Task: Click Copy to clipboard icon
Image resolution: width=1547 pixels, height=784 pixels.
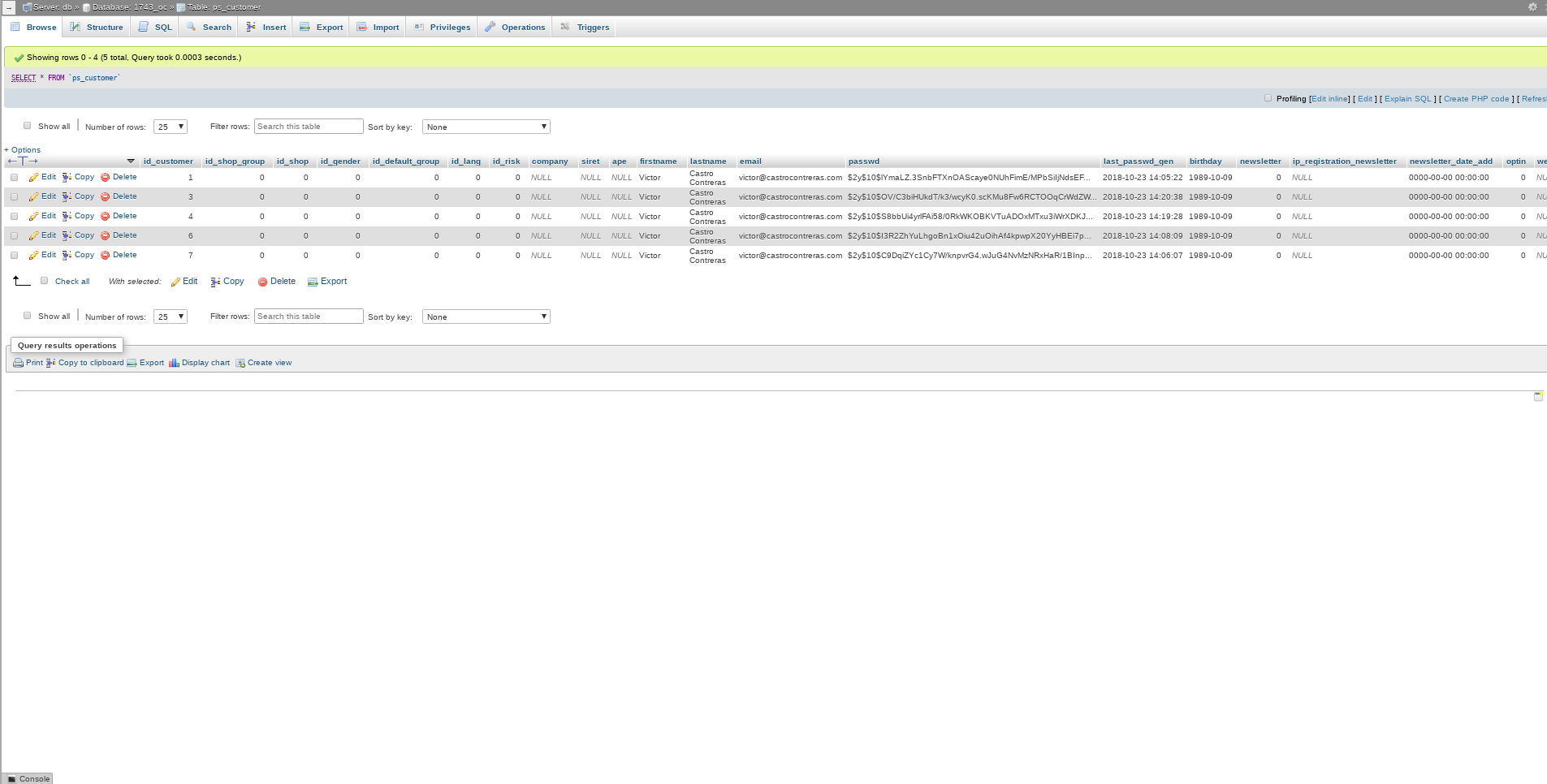Action: [x=51, y=363]
